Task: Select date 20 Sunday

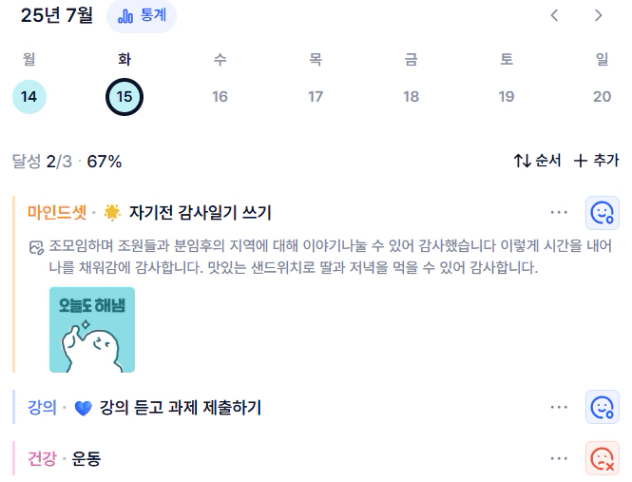Action: (602, 97)
